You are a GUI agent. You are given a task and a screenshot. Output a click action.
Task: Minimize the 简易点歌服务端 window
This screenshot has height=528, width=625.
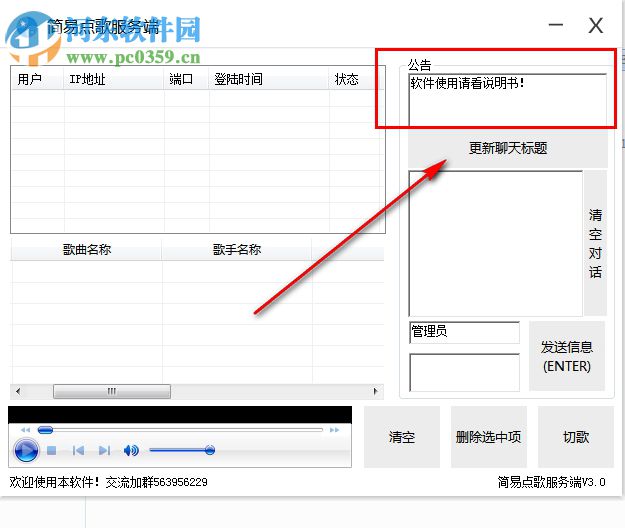point(556,26)
